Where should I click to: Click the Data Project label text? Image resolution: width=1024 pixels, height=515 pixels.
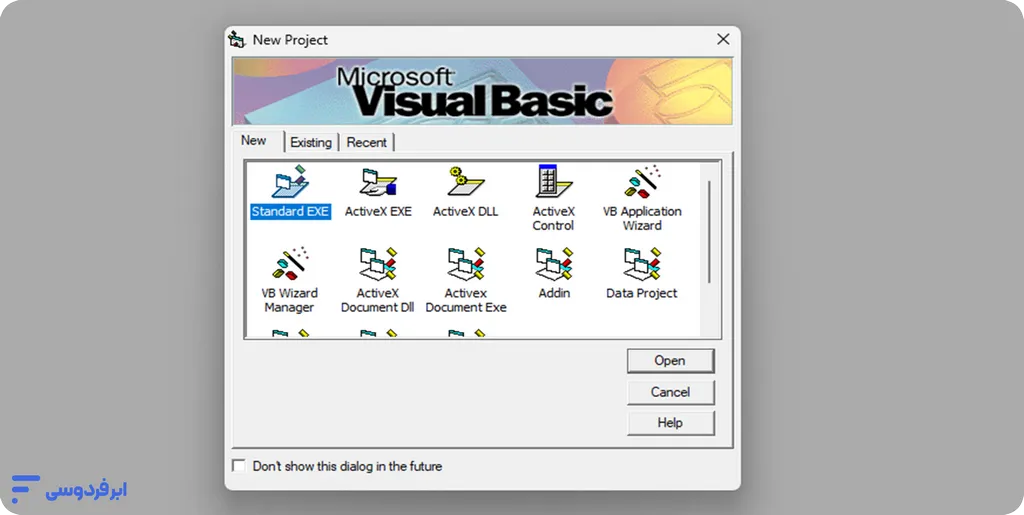click(642, 293)
